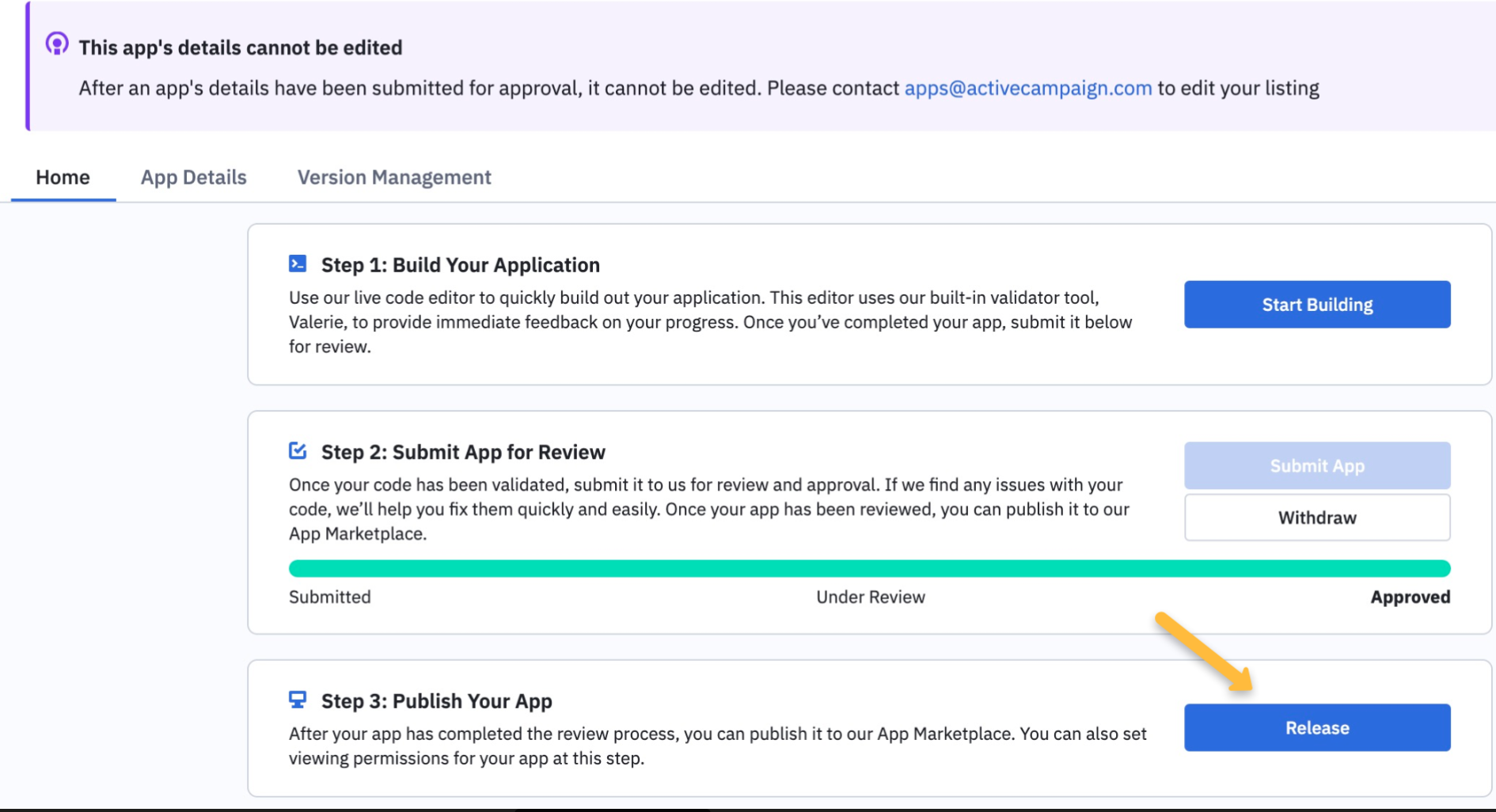Open the Home tab
Screen dimensions: 1496x812
coord(63,177)
